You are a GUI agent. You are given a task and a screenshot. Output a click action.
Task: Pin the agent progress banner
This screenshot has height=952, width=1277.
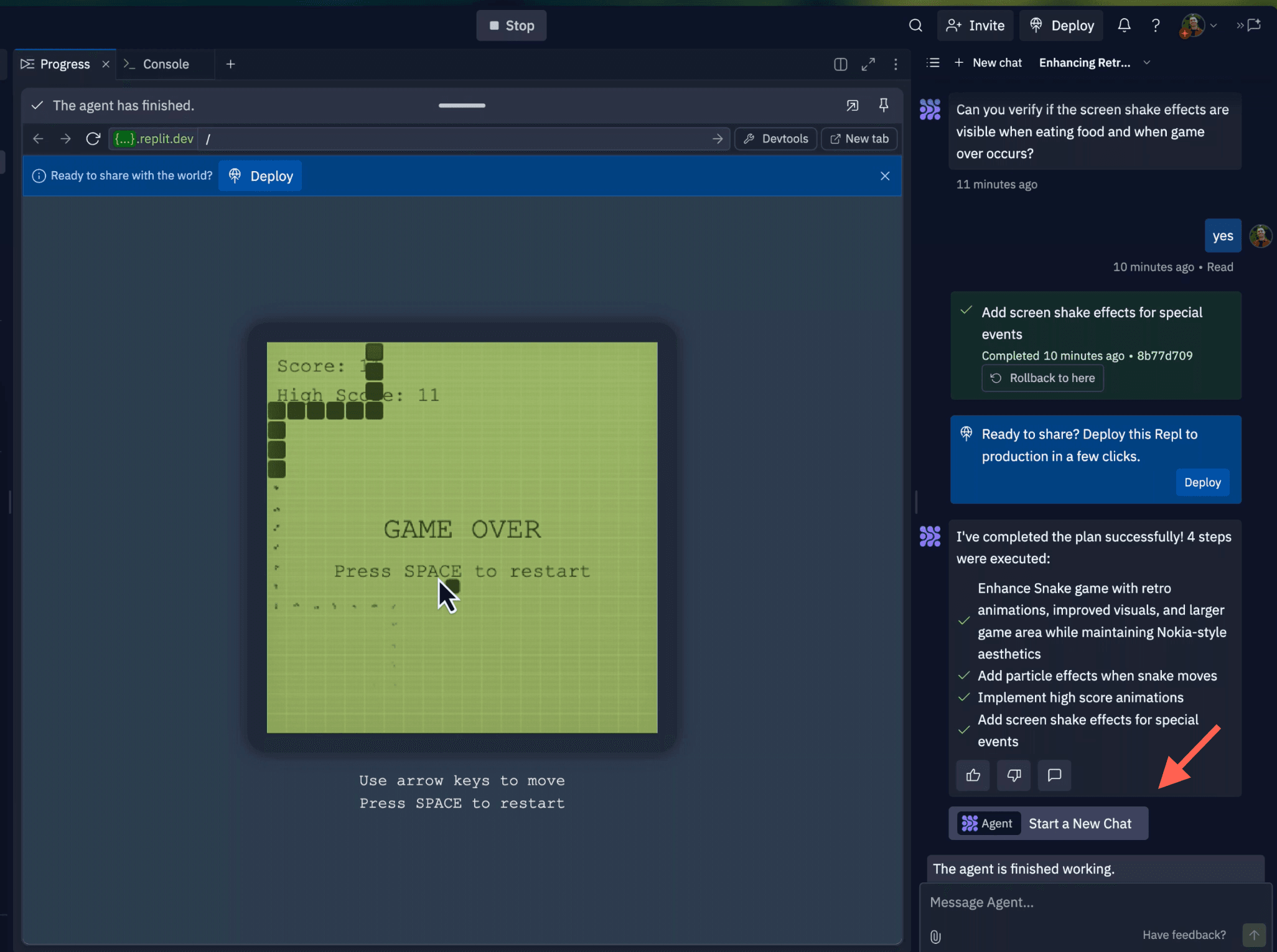point(883,105)
